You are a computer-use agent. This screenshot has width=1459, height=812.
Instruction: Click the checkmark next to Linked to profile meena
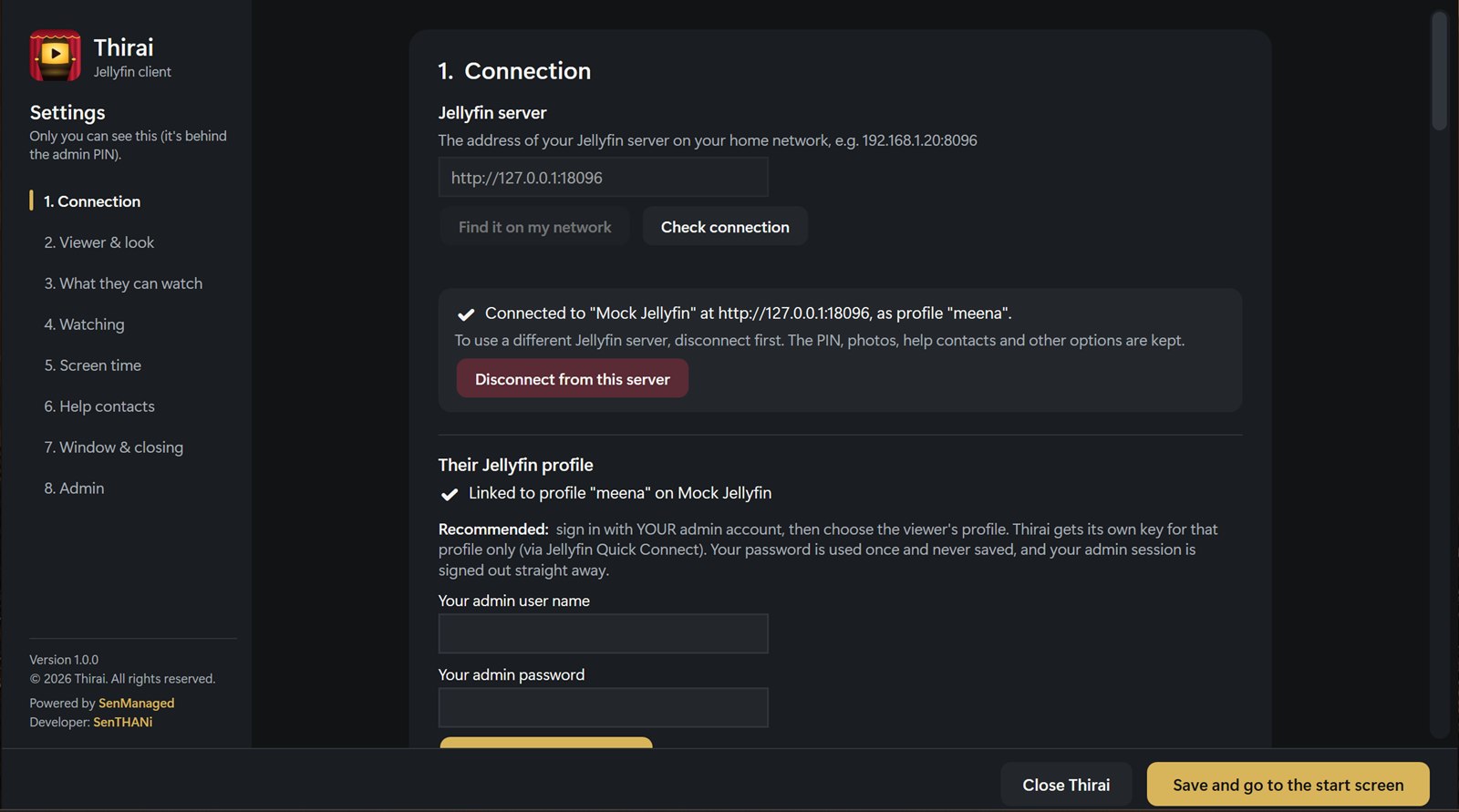pos(450,494)
